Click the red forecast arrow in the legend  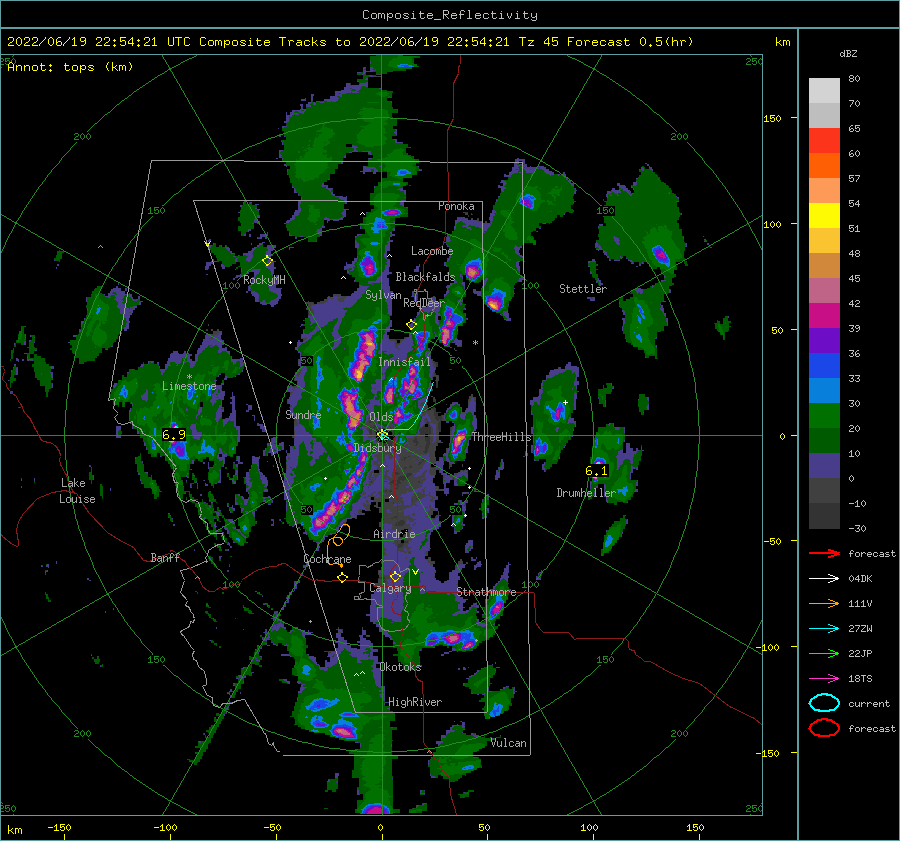coord(824,553)
